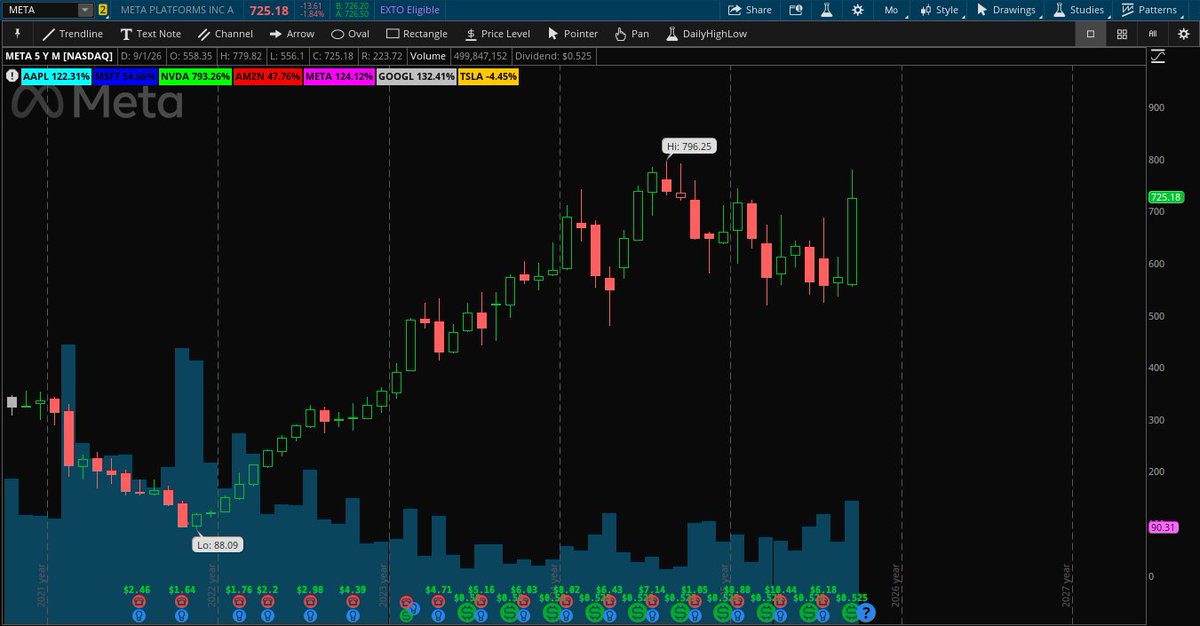Open the flask Edit Studies icon
The image size is (1200, 626).
pos(826,10)
